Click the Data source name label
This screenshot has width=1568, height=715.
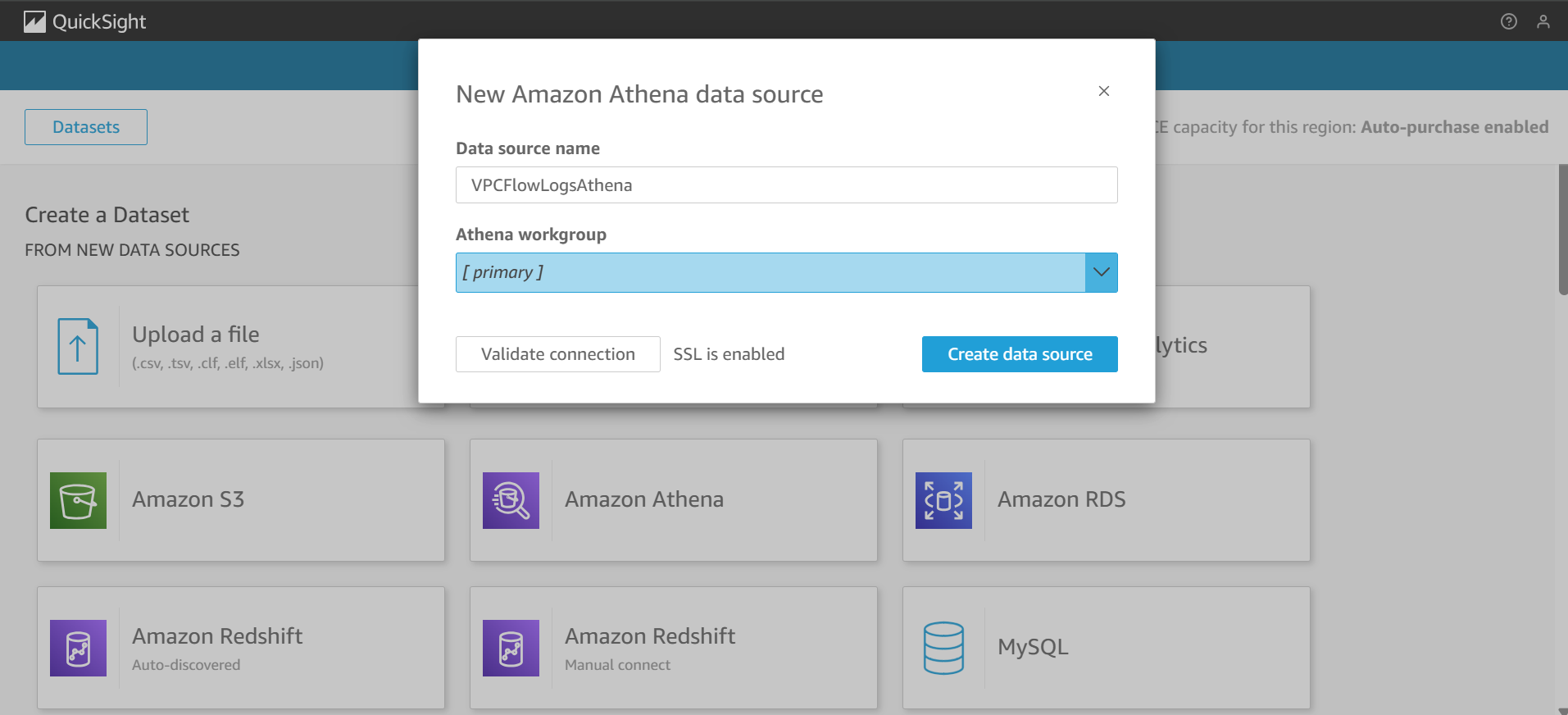[528, 148]
